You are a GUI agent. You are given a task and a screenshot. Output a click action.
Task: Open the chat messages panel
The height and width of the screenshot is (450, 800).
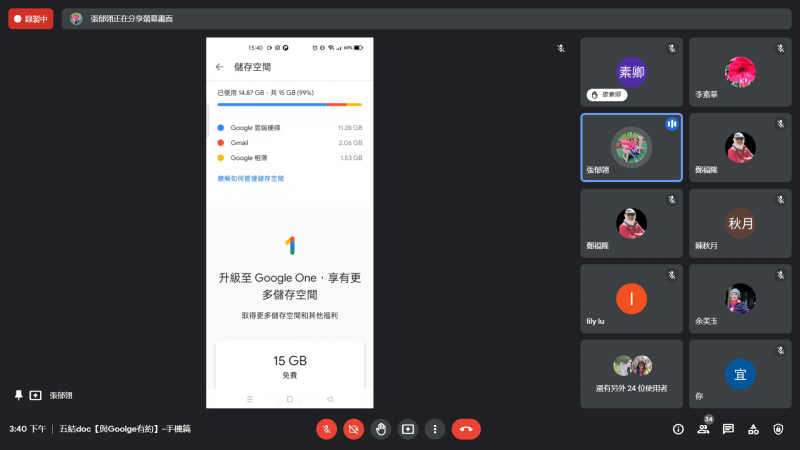[x=728, y=429]
